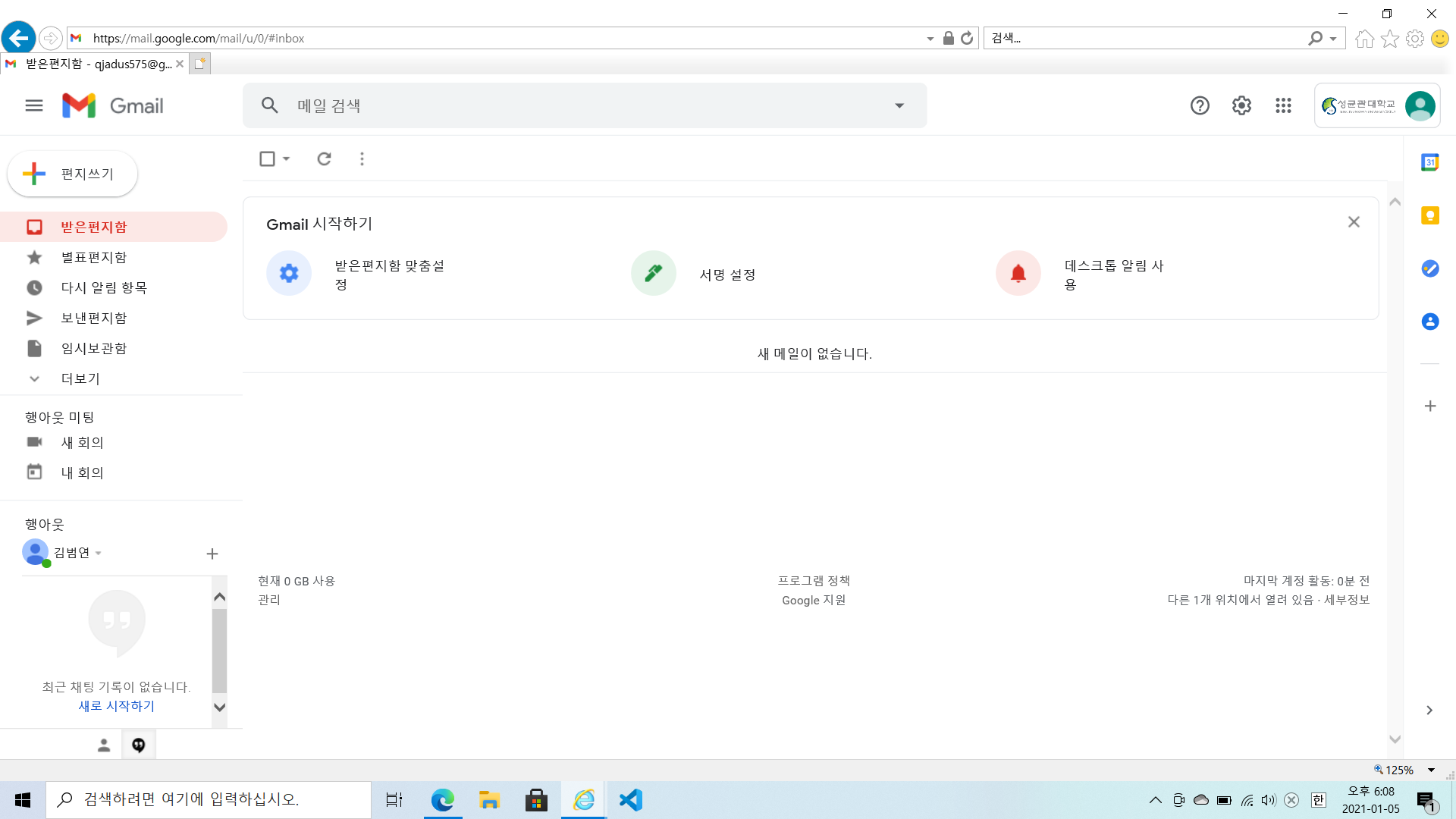This screenshot has width=1456, height=819.
Task: Open Google Keep side panel icon
Action: [1429, 215]
